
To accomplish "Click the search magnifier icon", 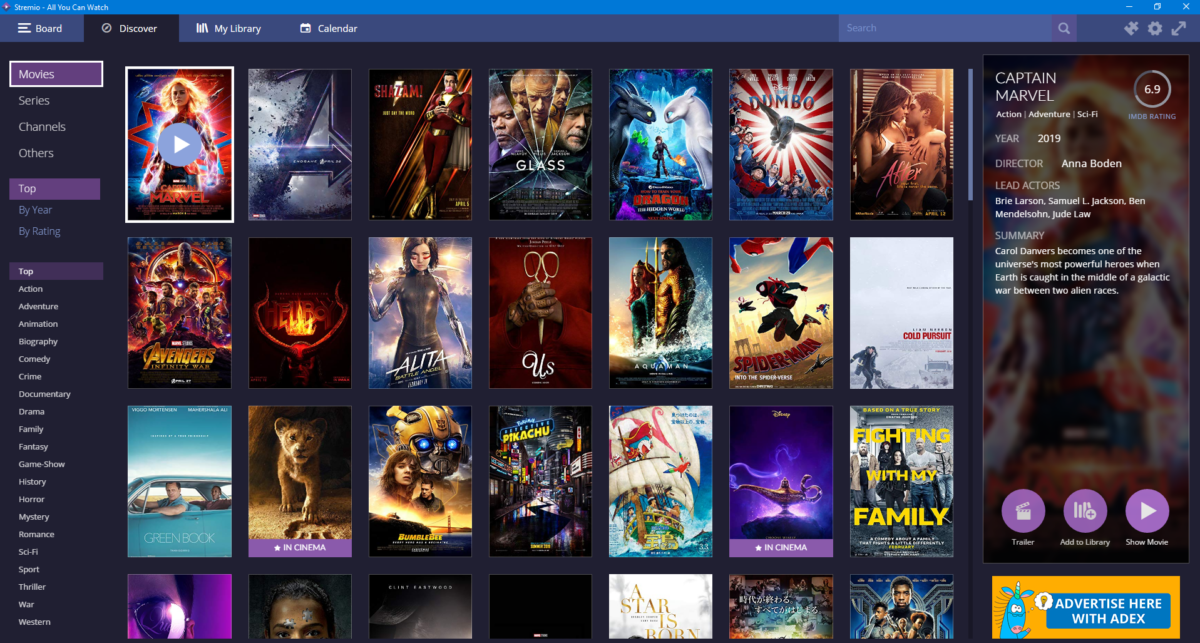I will click(x=1063, y=28).
